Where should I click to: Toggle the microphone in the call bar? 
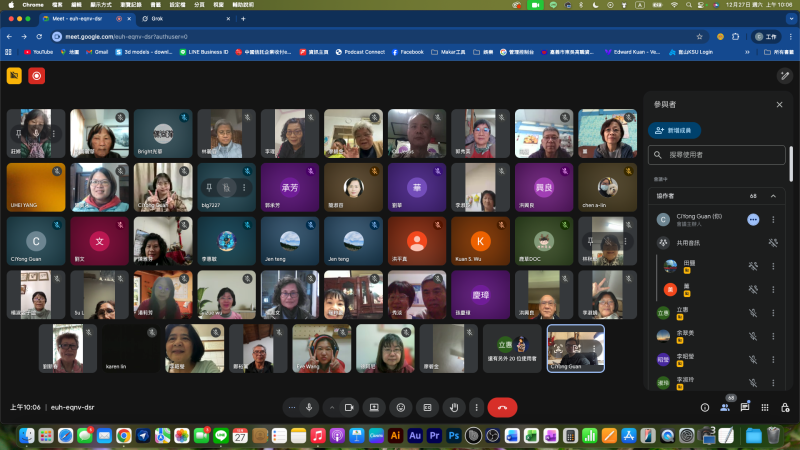(310, 407)
